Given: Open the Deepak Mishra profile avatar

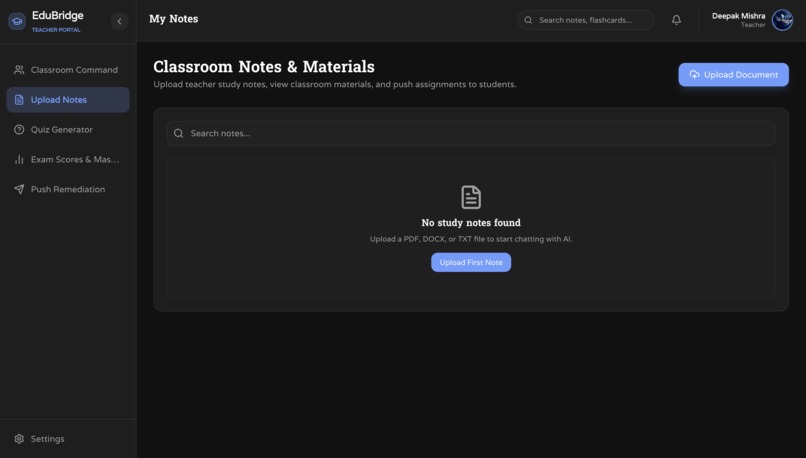Looking at the screenshot, I should [782, 20].
